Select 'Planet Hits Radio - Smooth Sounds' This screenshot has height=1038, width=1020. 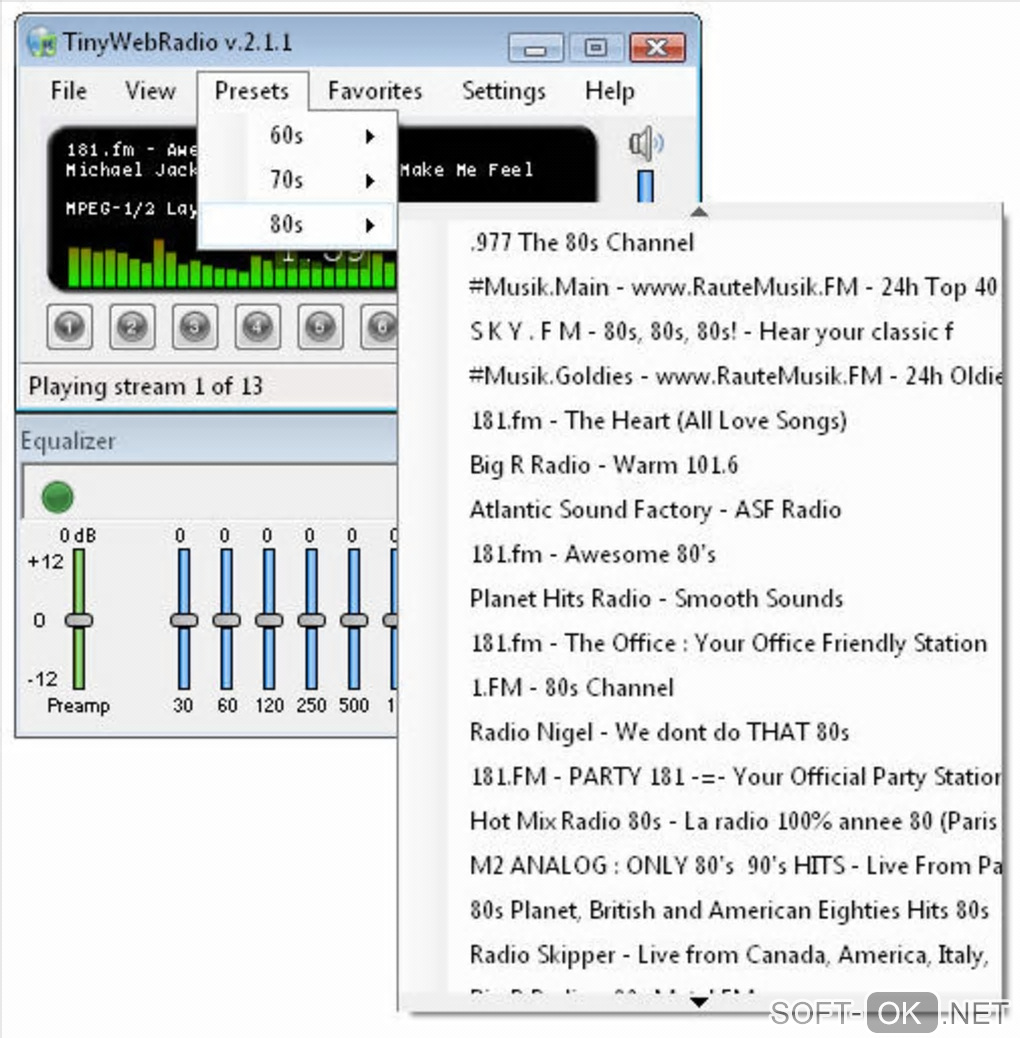tap(700, 598)
